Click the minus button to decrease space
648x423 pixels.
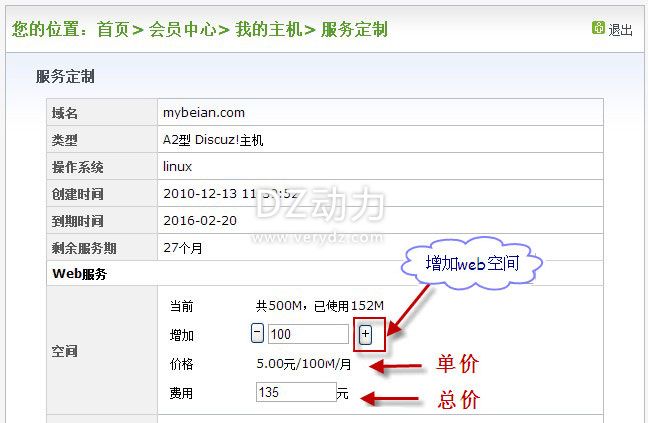[x=257, y=335]
